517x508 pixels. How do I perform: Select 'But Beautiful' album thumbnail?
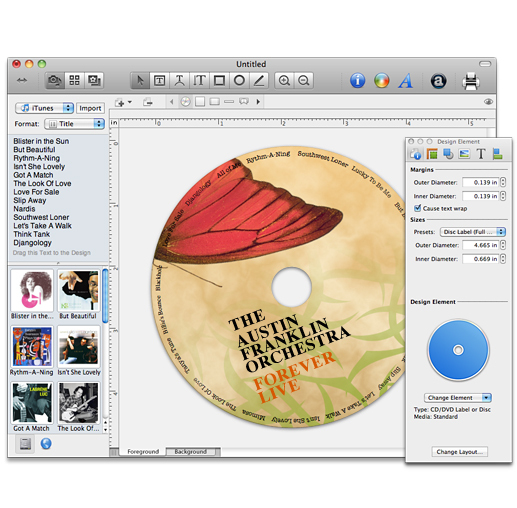click(79, 291)
